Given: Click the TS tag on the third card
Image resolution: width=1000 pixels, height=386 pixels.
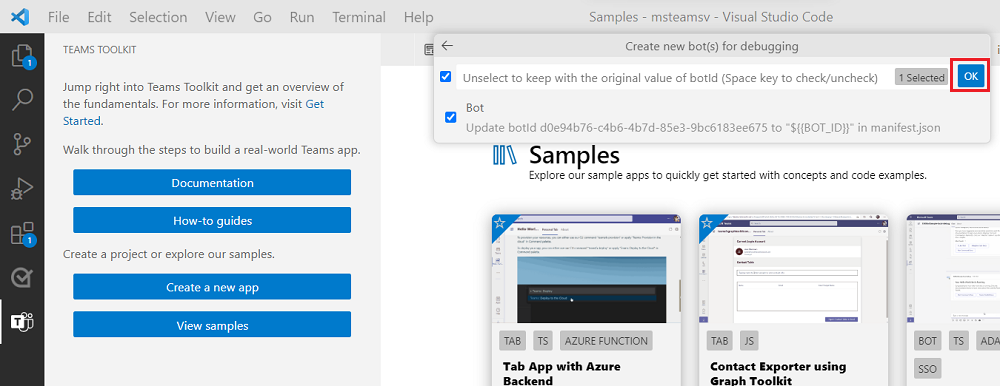Looking at the screenshot, I should tap(958, 341).
